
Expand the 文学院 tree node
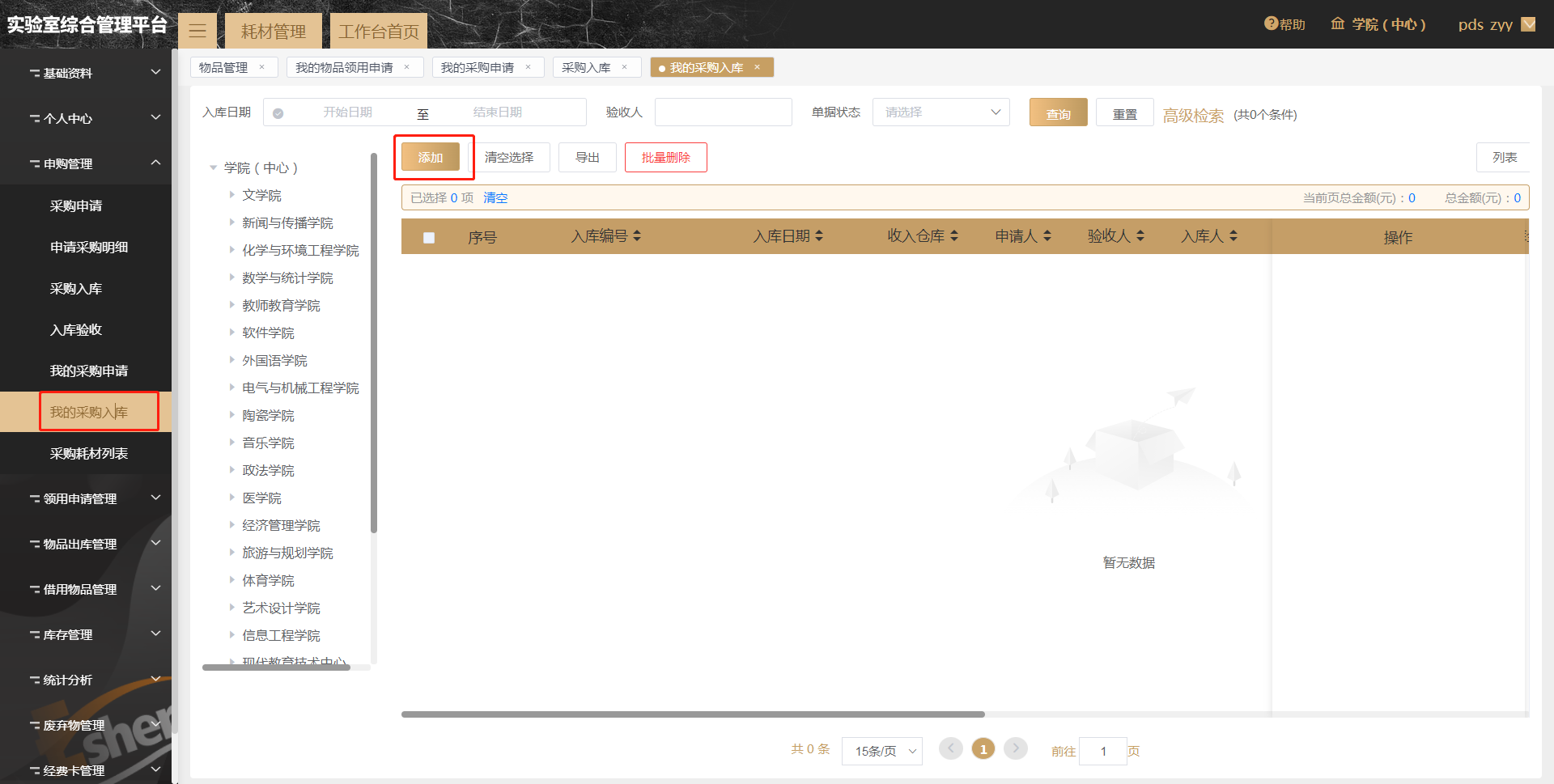(x=231, y=194)
